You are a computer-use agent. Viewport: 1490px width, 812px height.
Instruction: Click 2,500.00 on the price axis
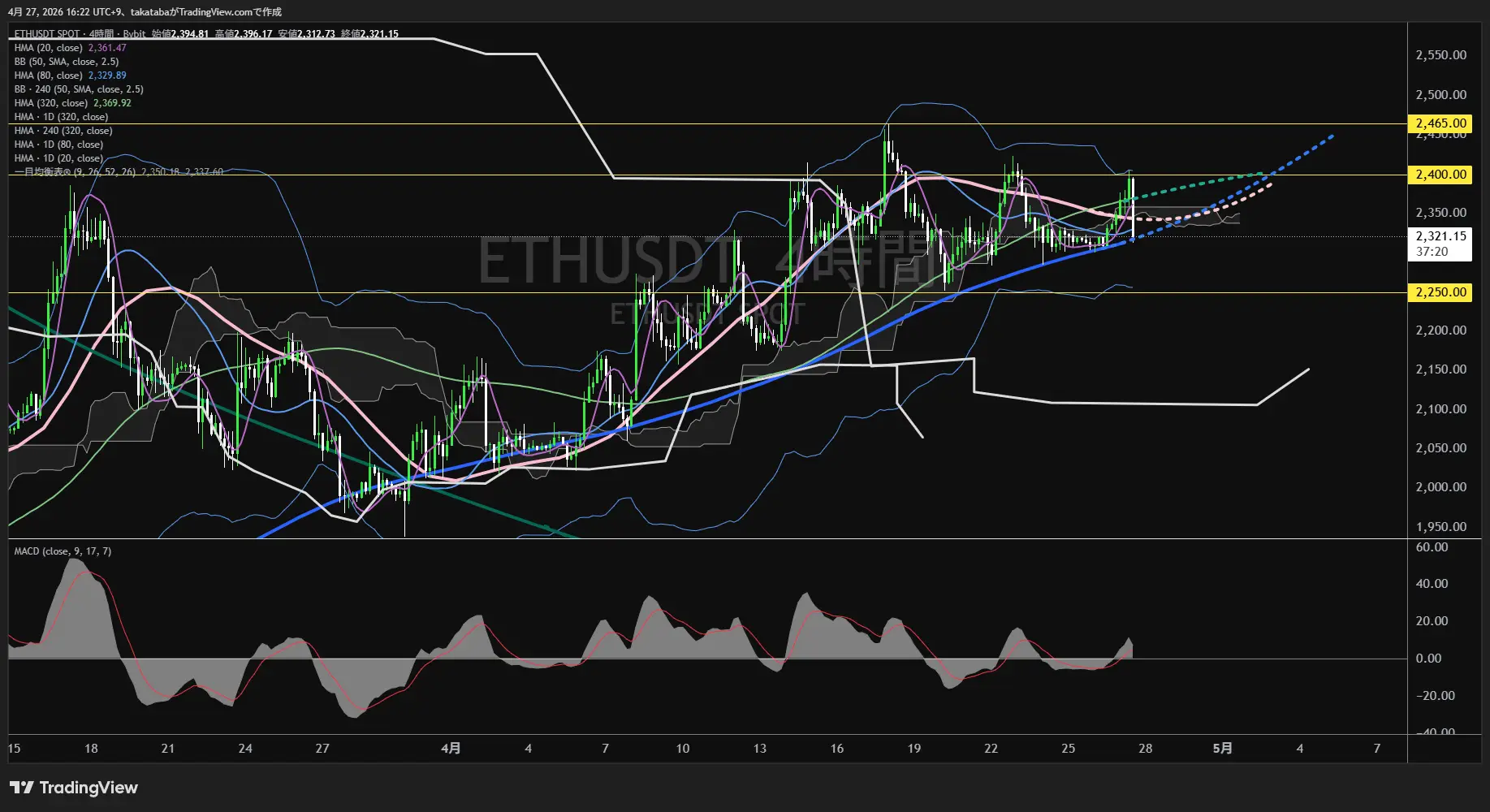(1440, 95)
